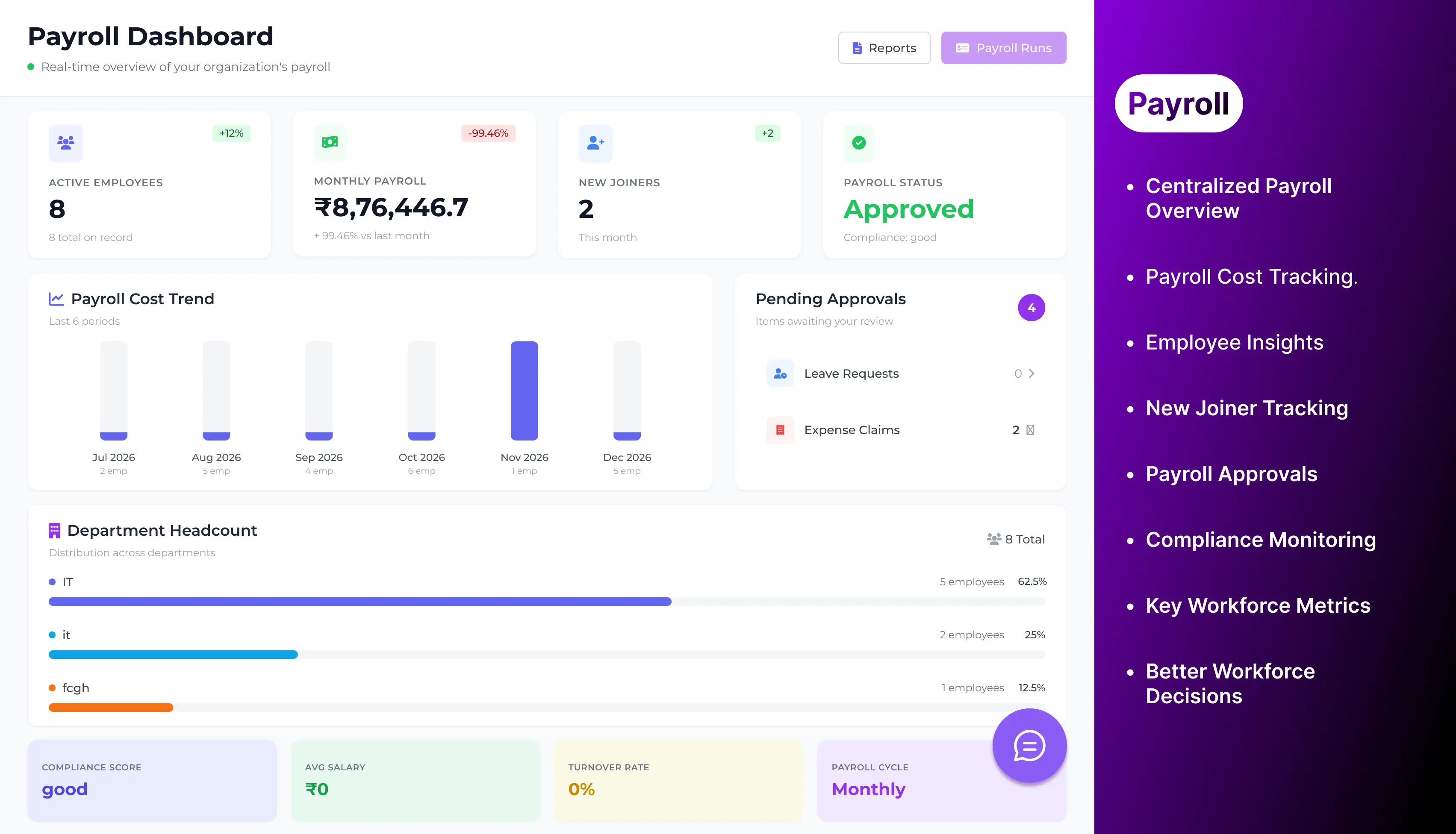Screen dimensions: 1456x834
Task: Click the -99.46% payroll change badge
Action: (x=488, y=133)
